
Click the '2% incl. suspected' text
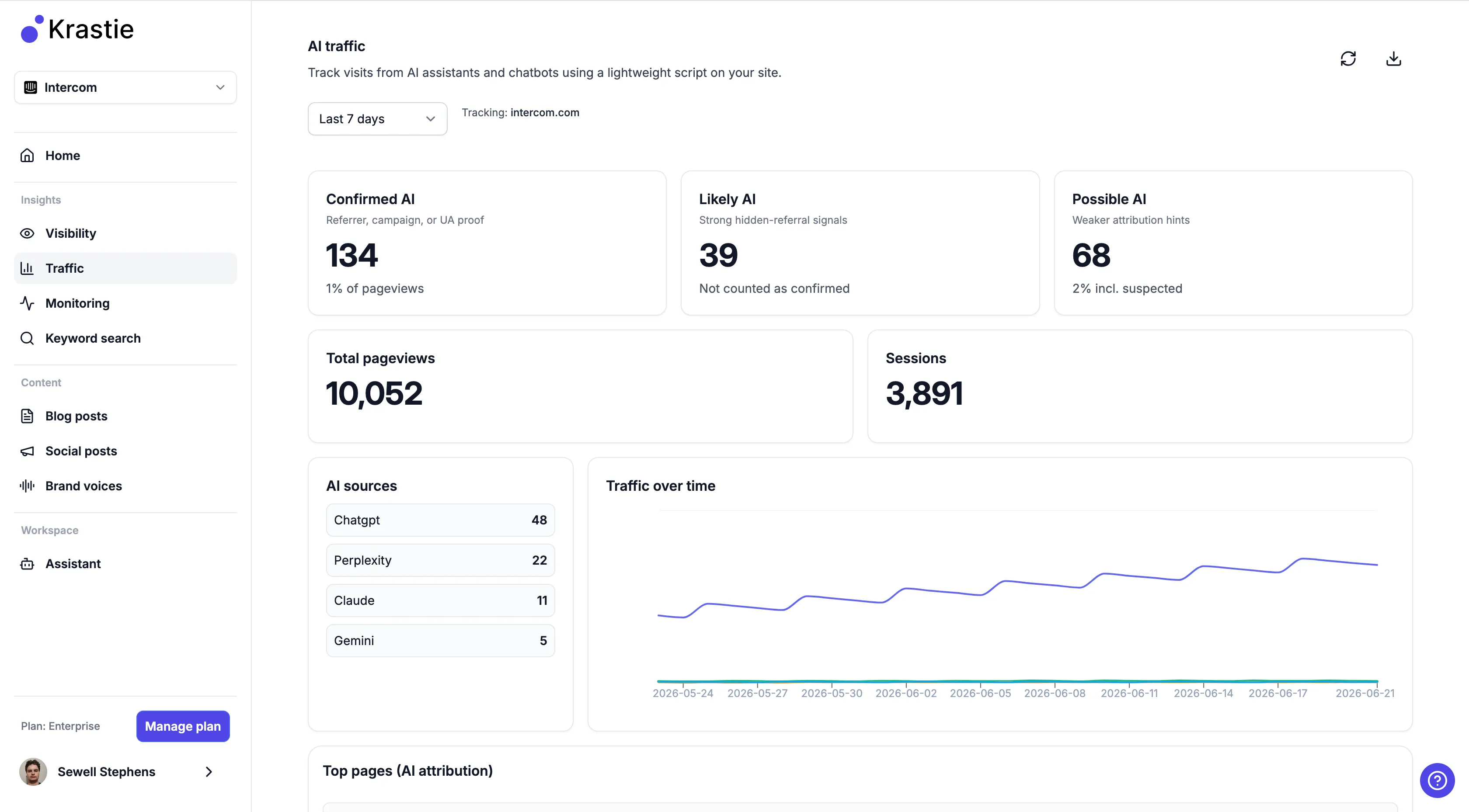pos(1128,288)
